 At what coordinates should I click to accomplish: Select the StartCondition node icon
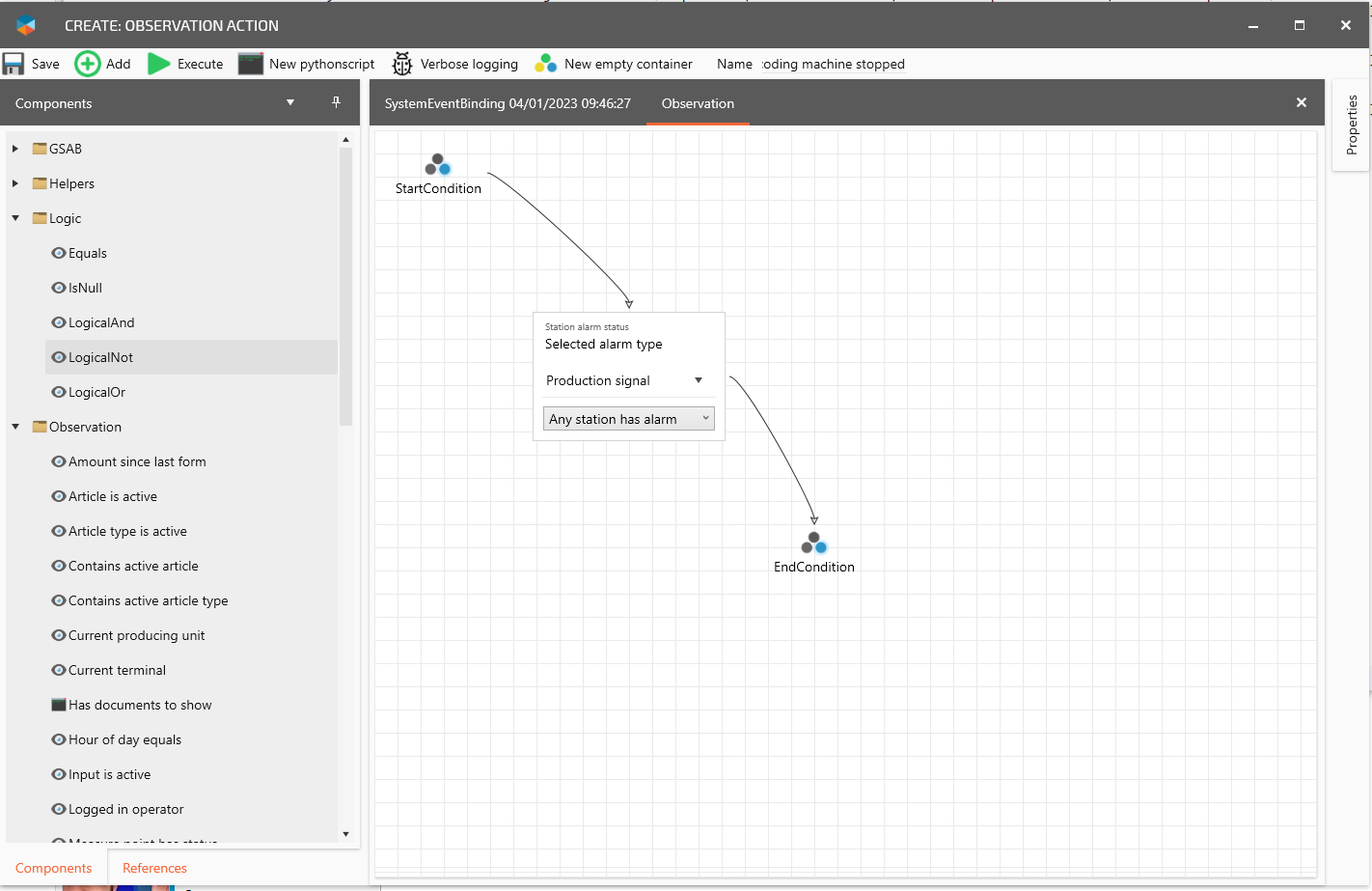coord(438,165)
